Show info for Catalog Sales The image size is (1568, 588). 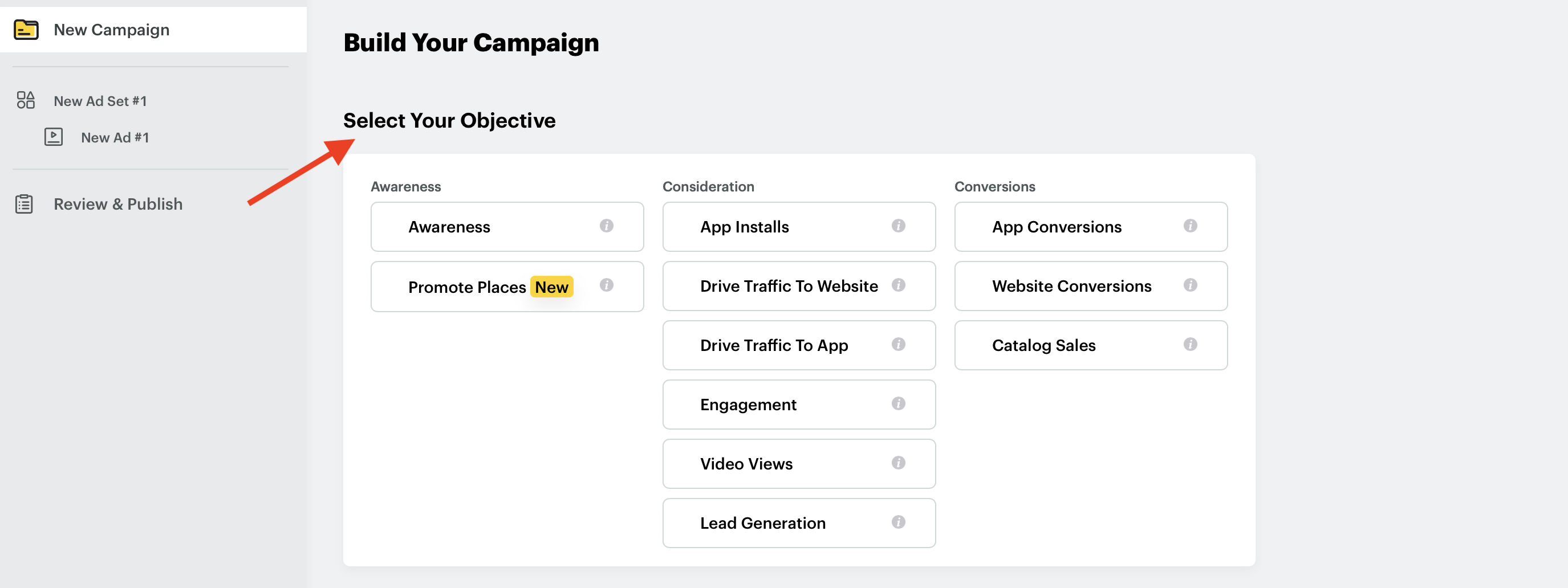(1191, 344)
